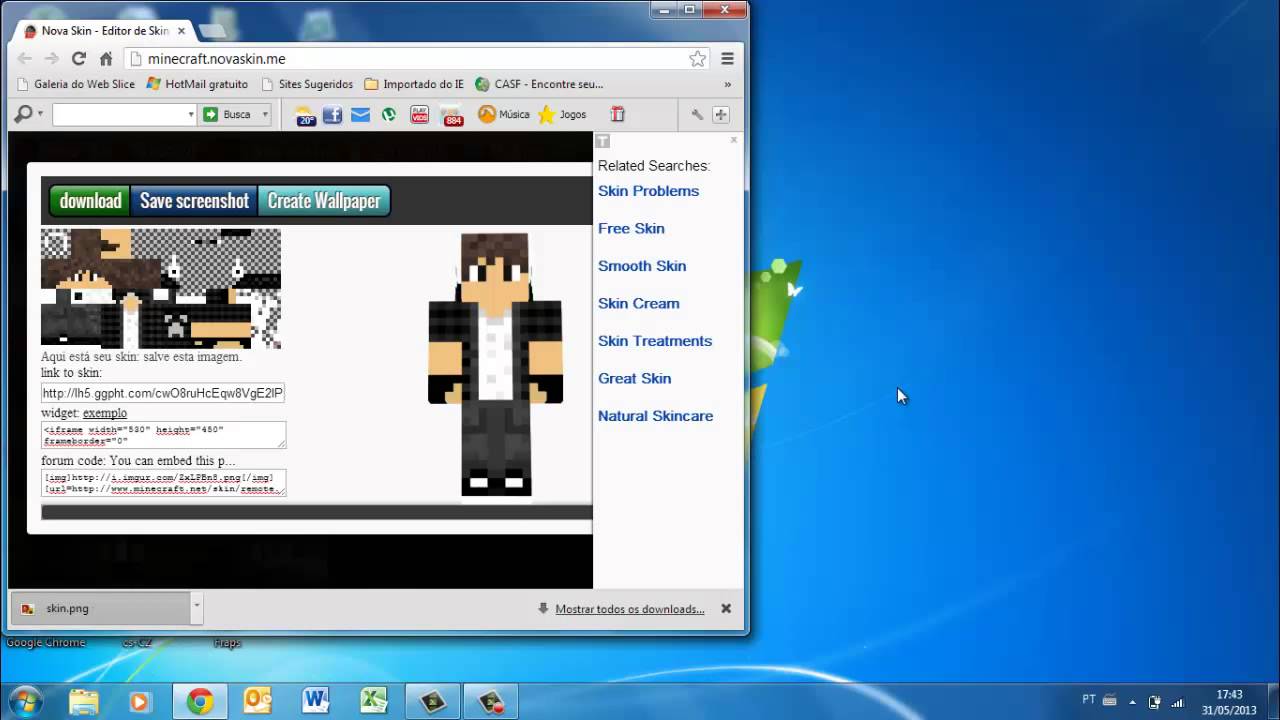Image resolution: width=1280 pixels, height=720 pixels.
Task: Click the green download button
Action: (90, 201)
